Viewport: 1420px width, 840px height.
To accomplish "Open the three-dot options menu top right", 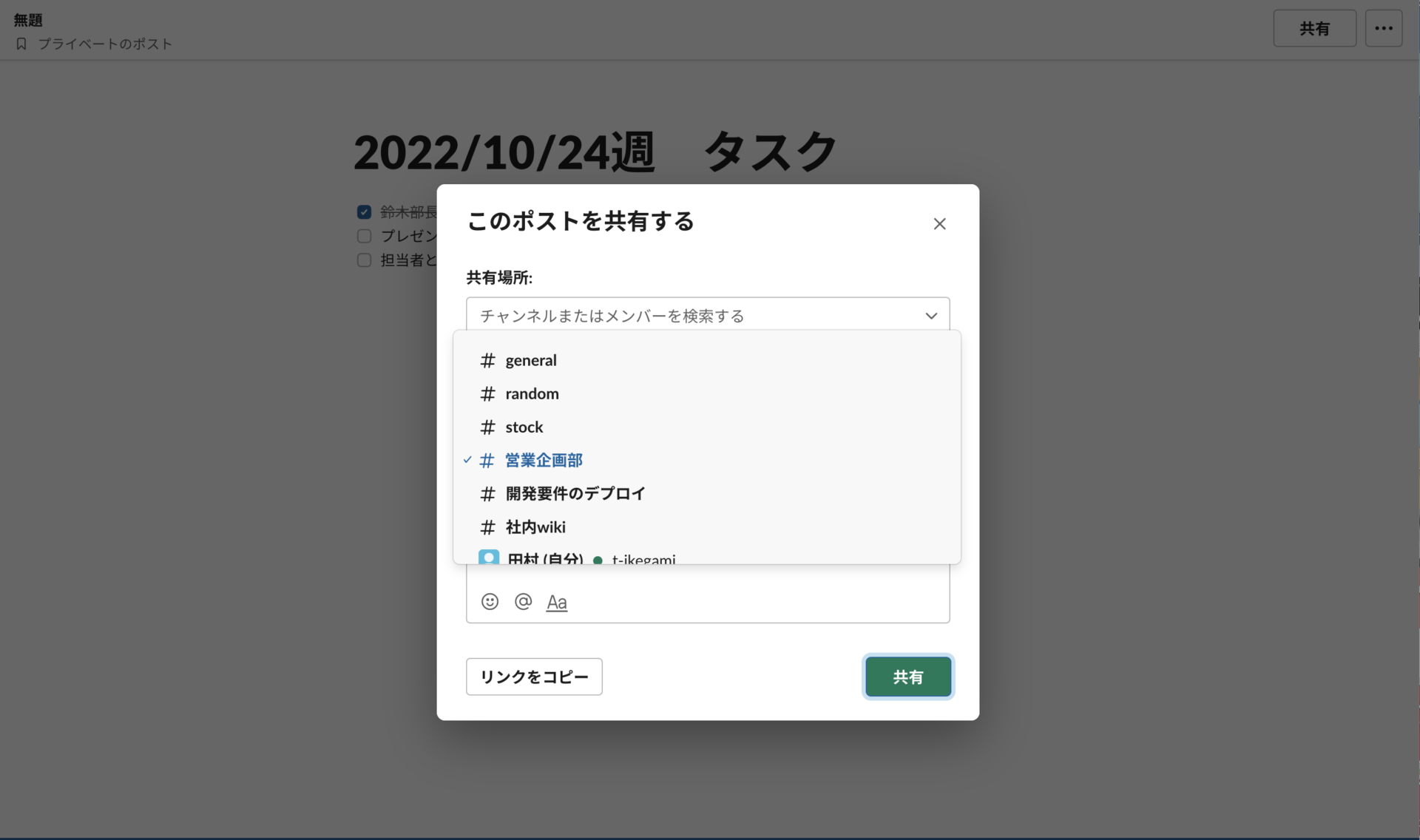I will click(1383, 28).
